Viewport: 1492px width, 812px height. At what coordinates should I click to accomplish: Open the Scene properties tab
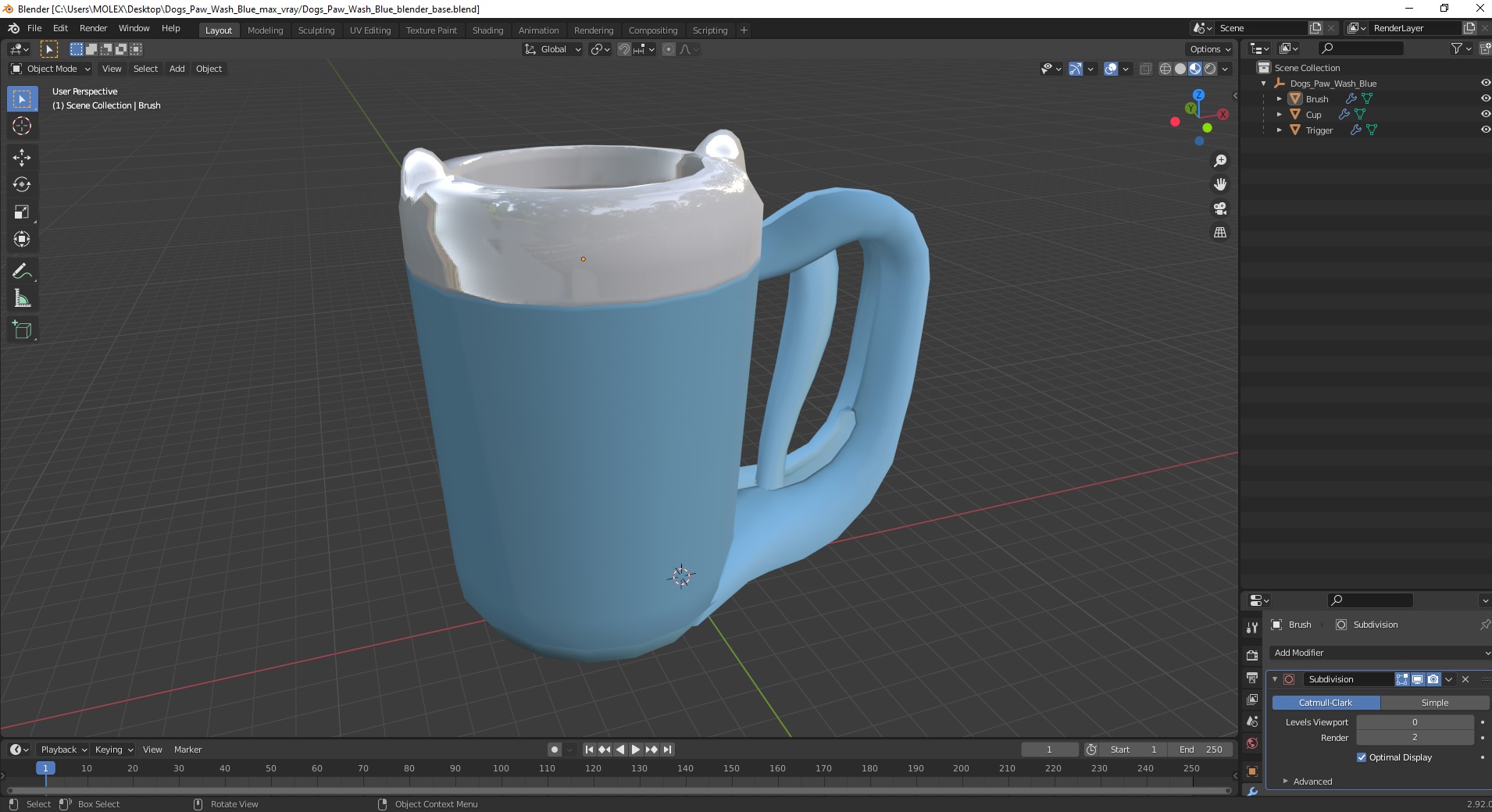click(x=1252, y=721)
